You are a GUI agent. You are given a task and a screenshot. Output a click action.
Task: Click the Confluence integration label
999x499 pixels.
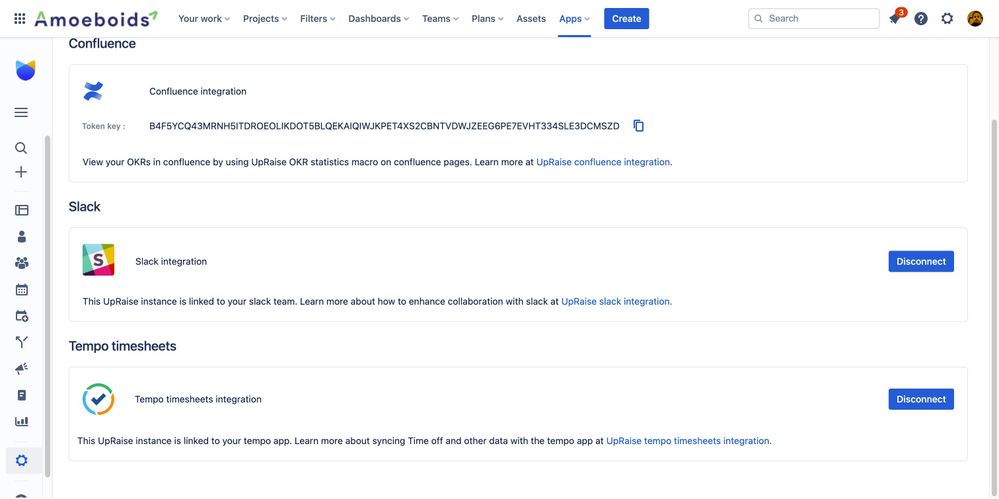coord(198,91)
